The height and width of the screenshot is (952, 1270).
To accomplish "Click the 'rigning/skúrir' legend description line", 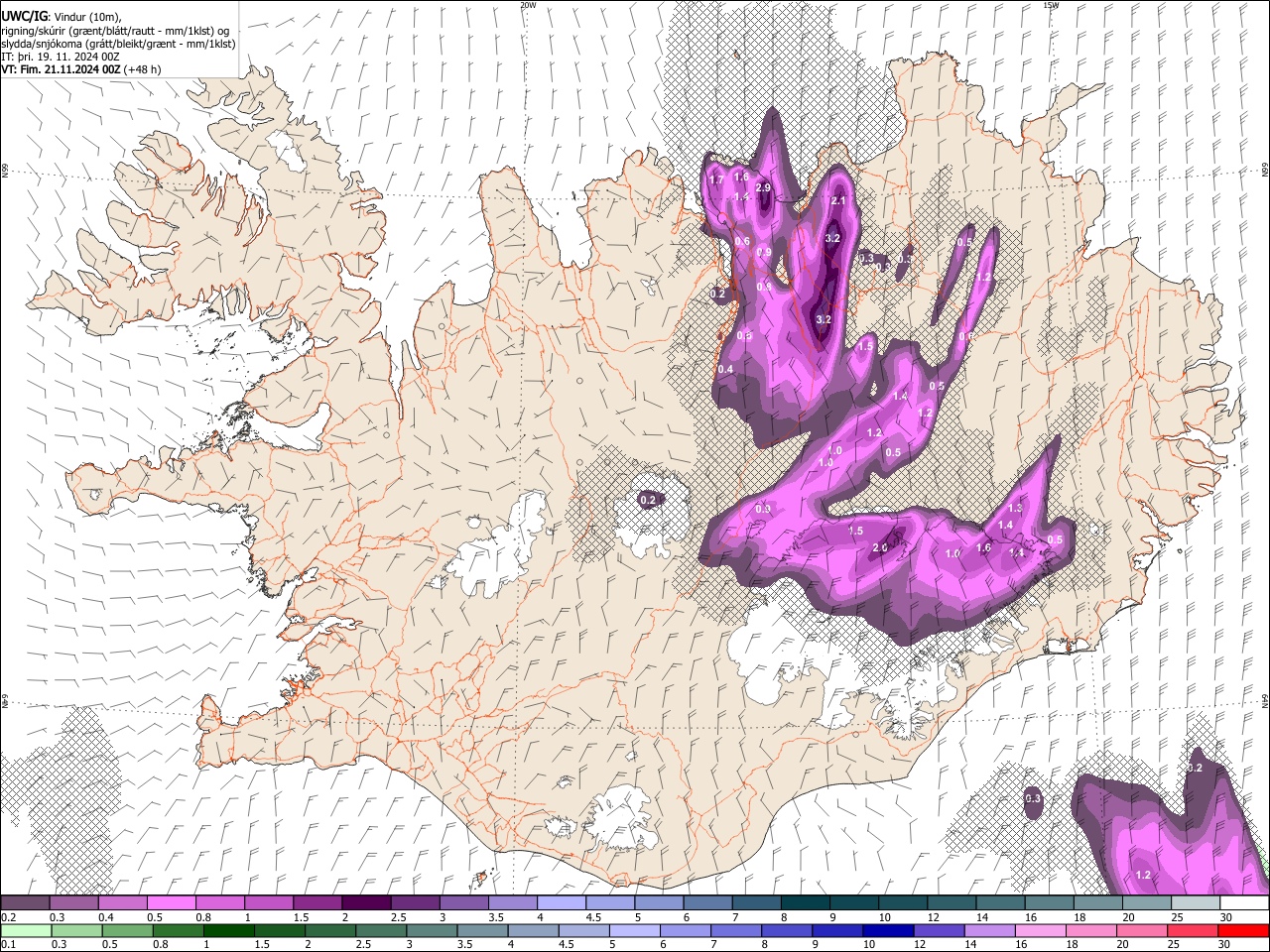I will (115, 31).
